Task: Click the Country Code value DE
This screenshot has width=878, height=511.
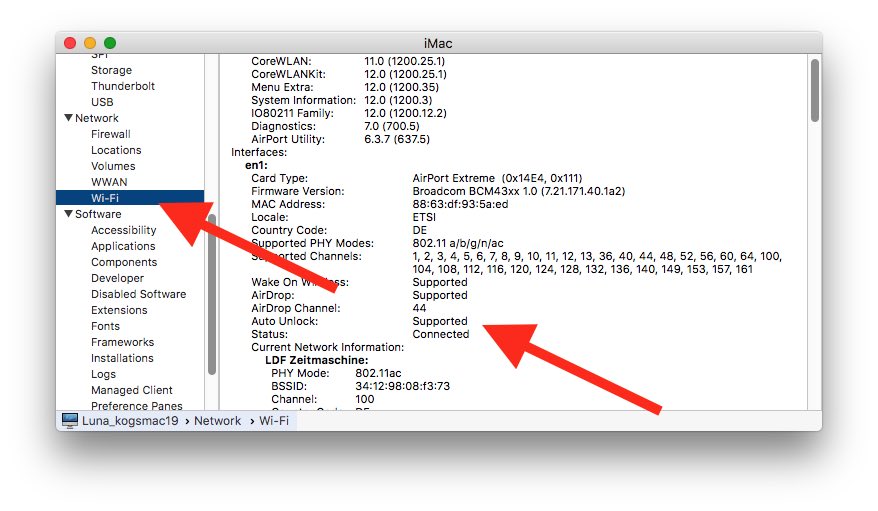Action: pyautogui.click(x=419, y=230)
